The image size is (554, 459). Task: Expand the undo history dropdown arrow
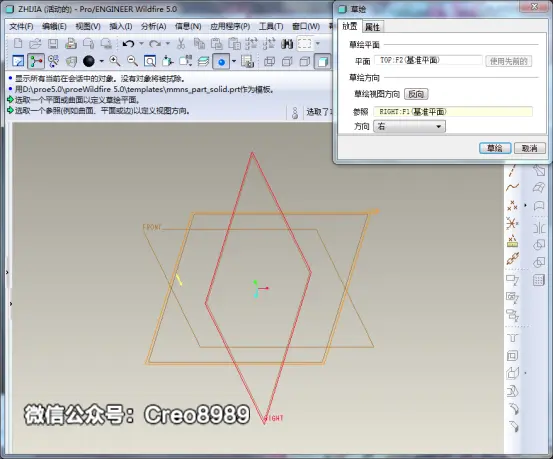tap(141, 44)
